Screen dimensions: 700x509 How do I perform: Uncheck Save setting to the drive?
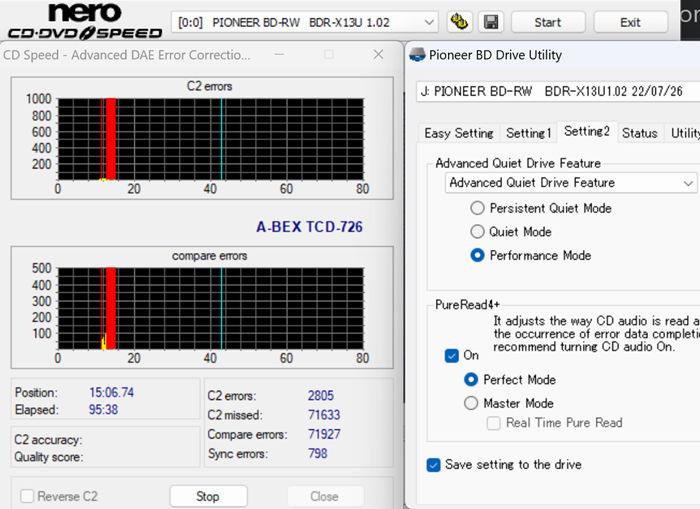[433, 464]
